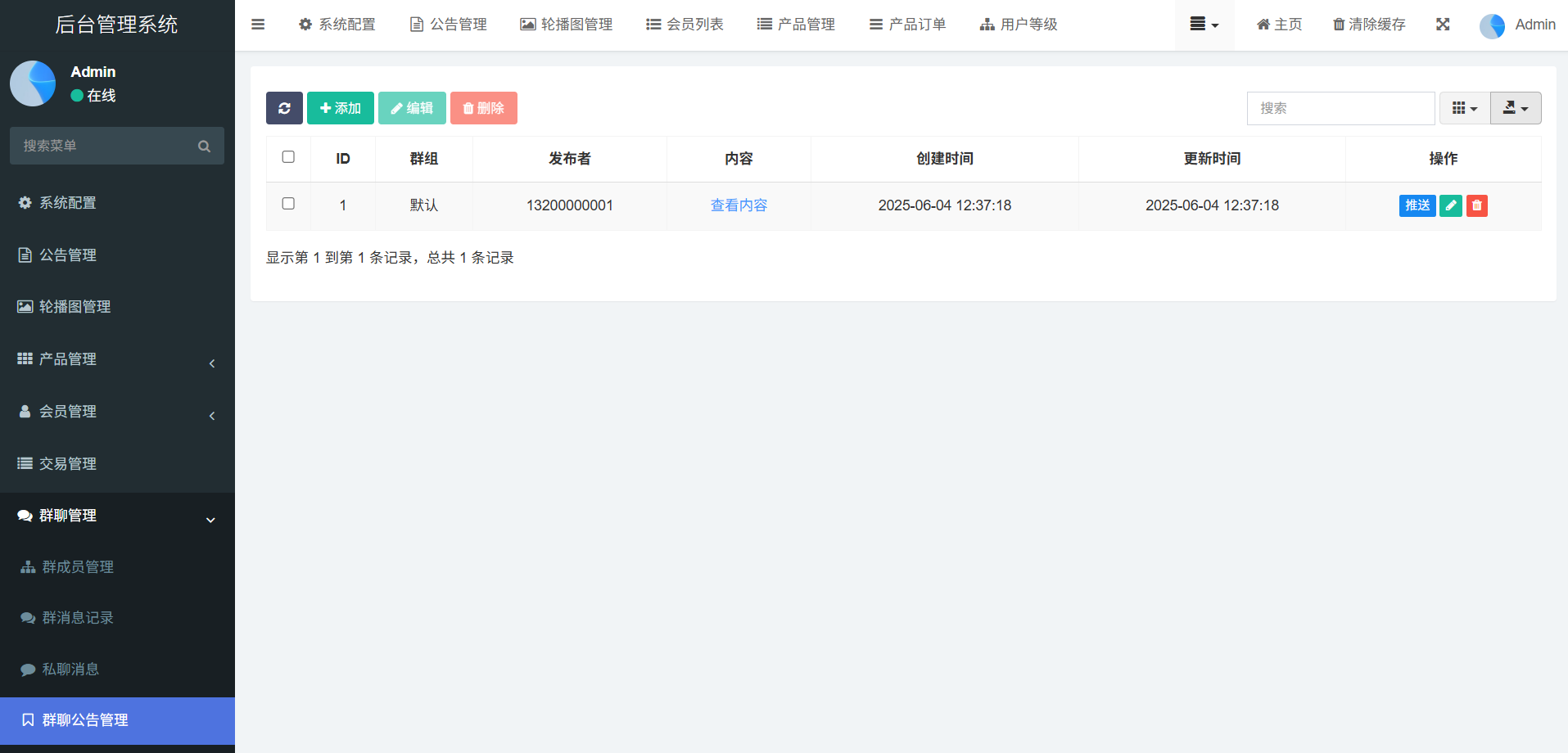Viewport: 1568px width, 753px height.
Task: Open 产品订单 in top navigation
Action: coord(907,25)
